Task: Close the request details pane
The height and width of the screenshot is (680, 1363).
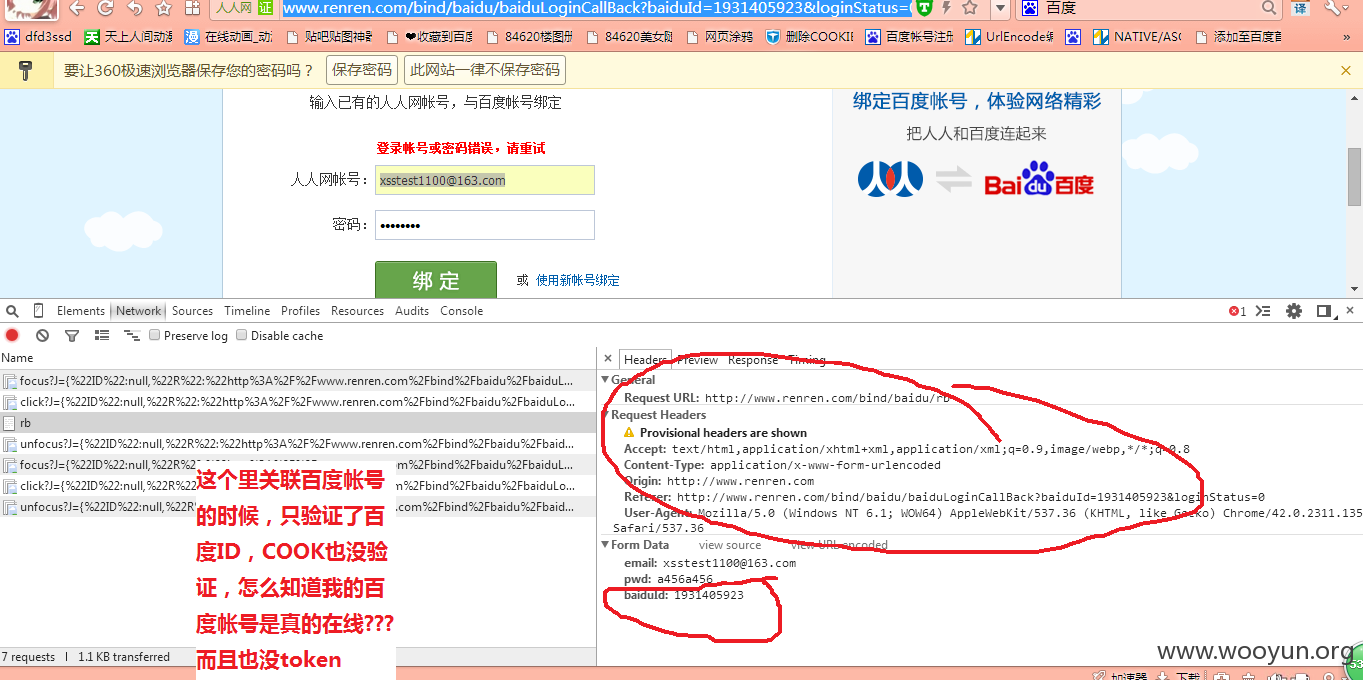Action: click(608, 359)
